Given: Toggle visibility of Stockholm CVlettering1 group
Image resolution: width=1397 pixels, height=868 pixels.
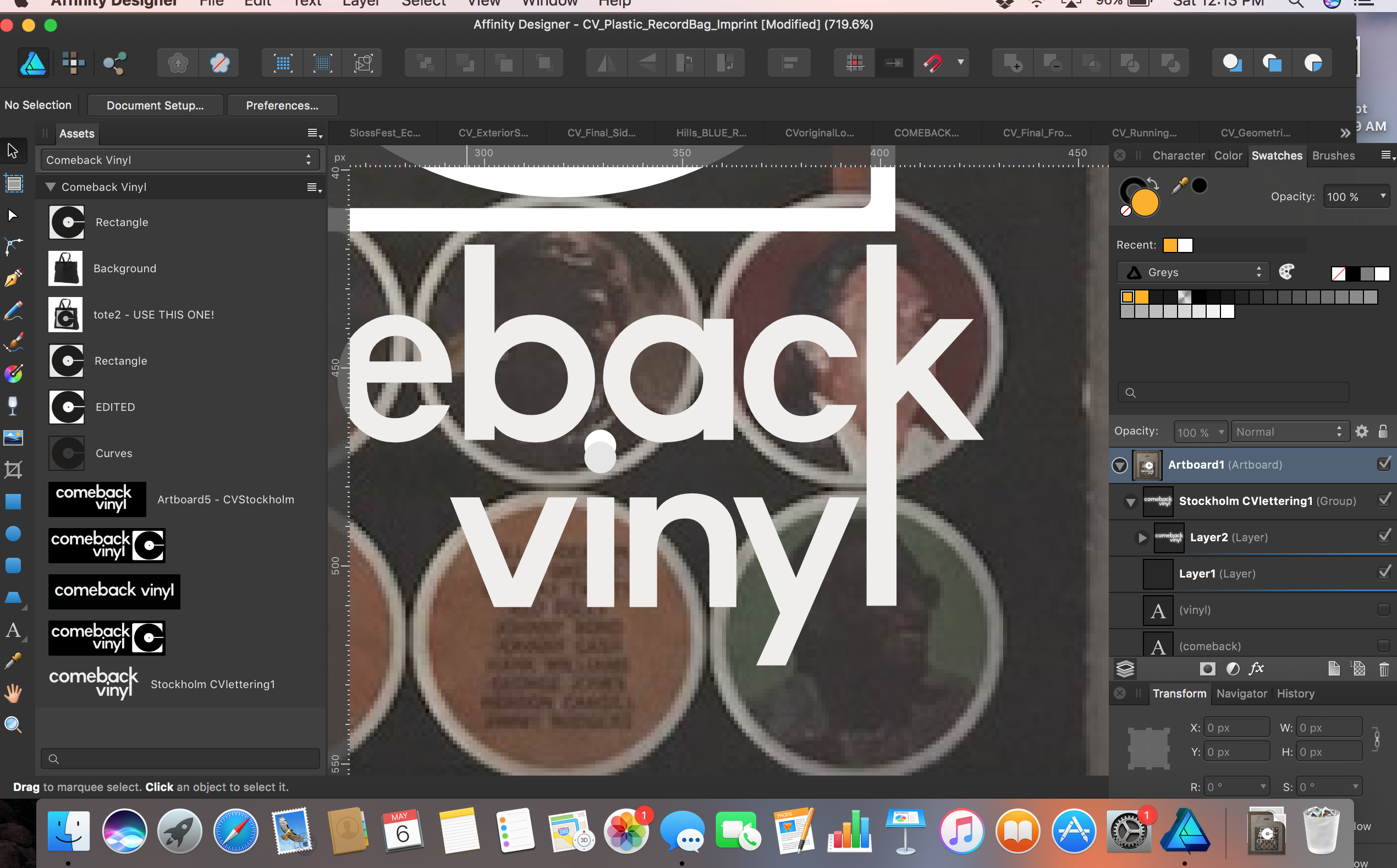Looking at the screenshot, I should click(1384, 499).
